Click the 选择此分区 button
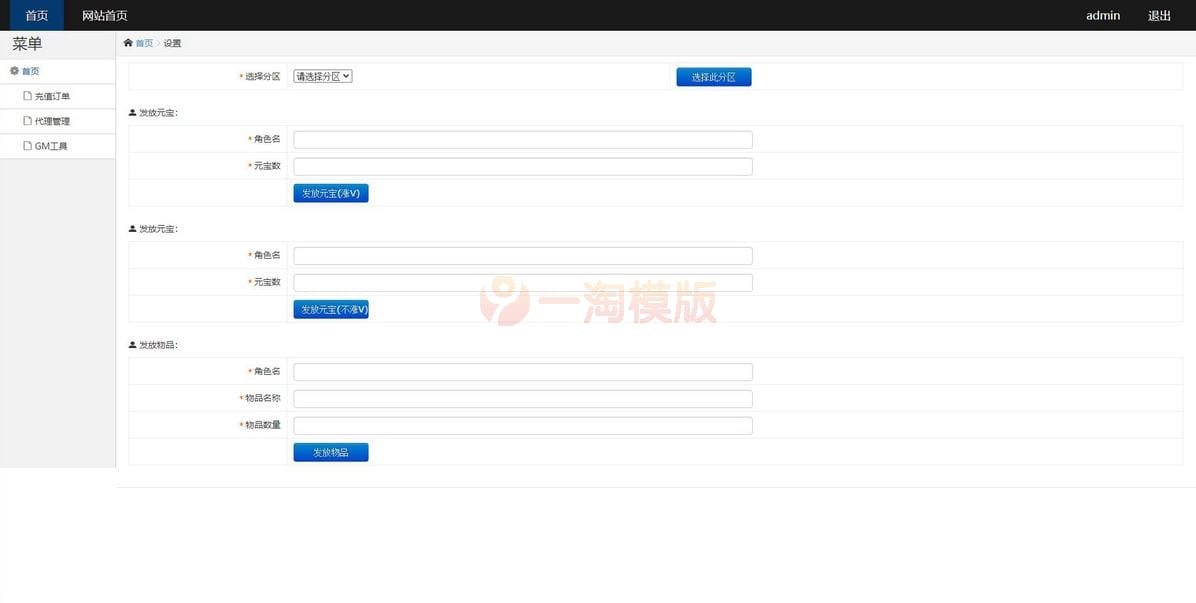The height and width of the screenshot is (603, 1196). (713, 76)
